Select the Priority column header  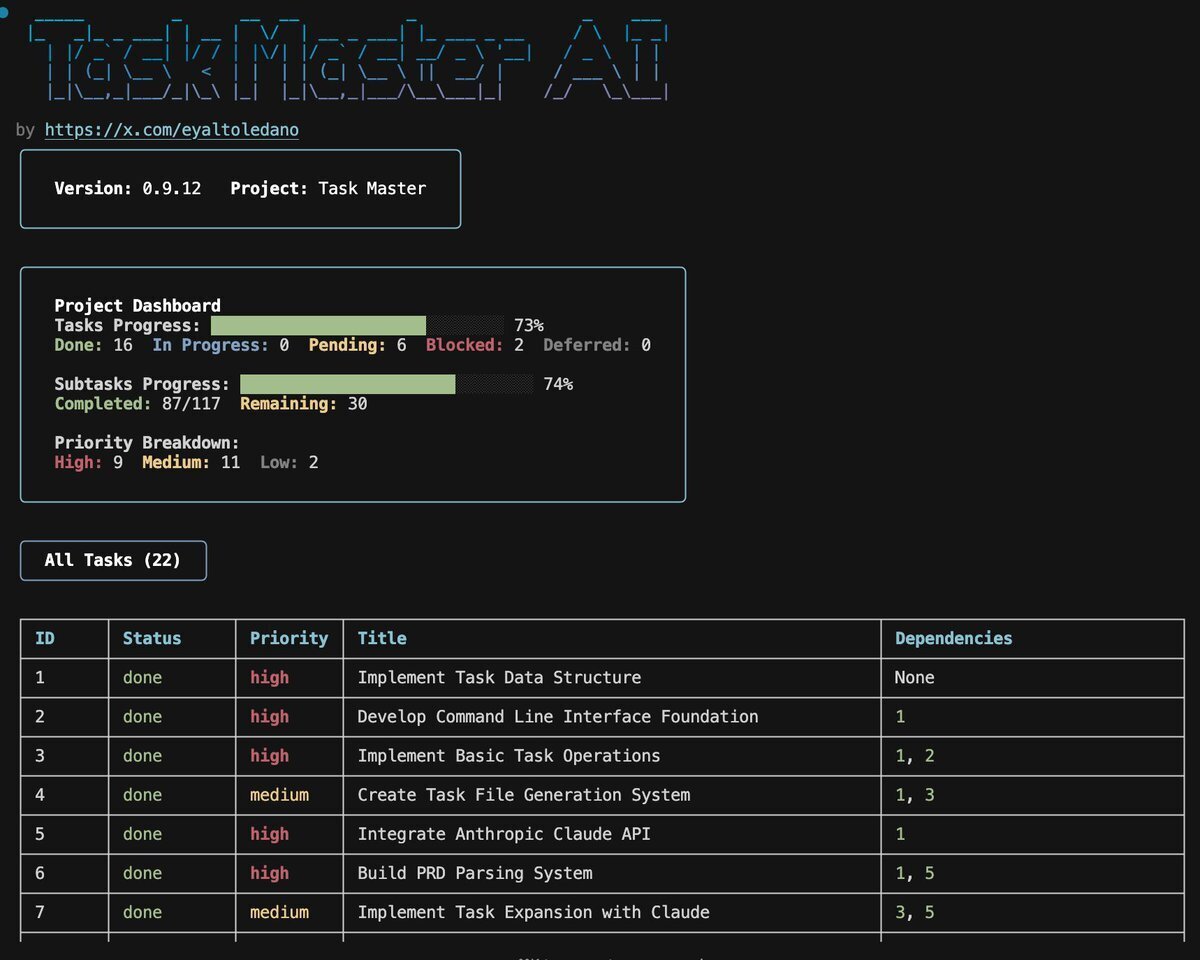point(289,638)
